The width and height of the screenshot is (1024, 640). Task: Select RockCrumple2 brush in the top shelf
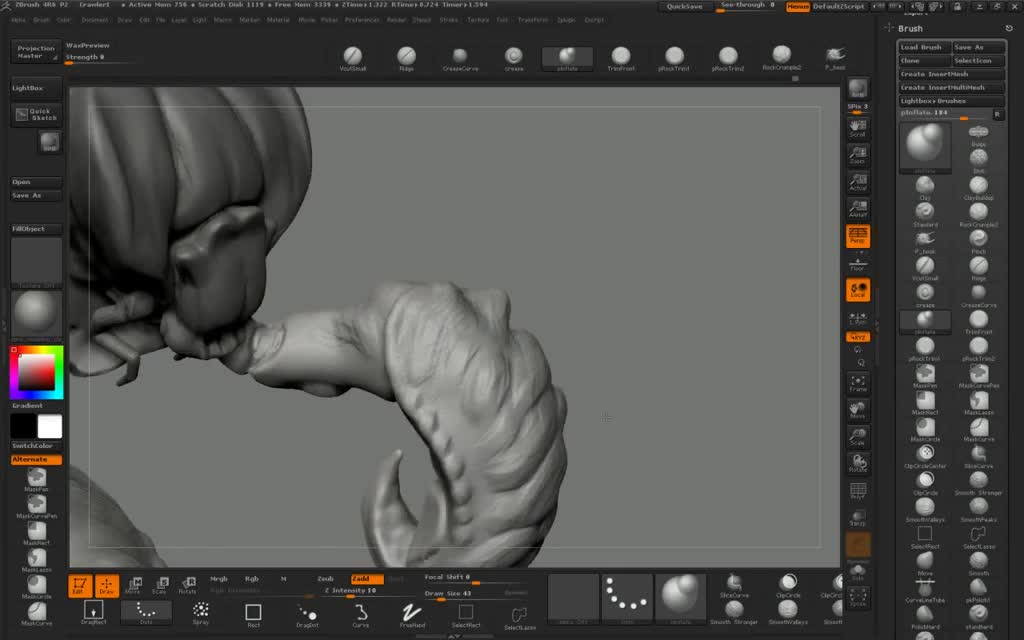click(x=781, y=57)
